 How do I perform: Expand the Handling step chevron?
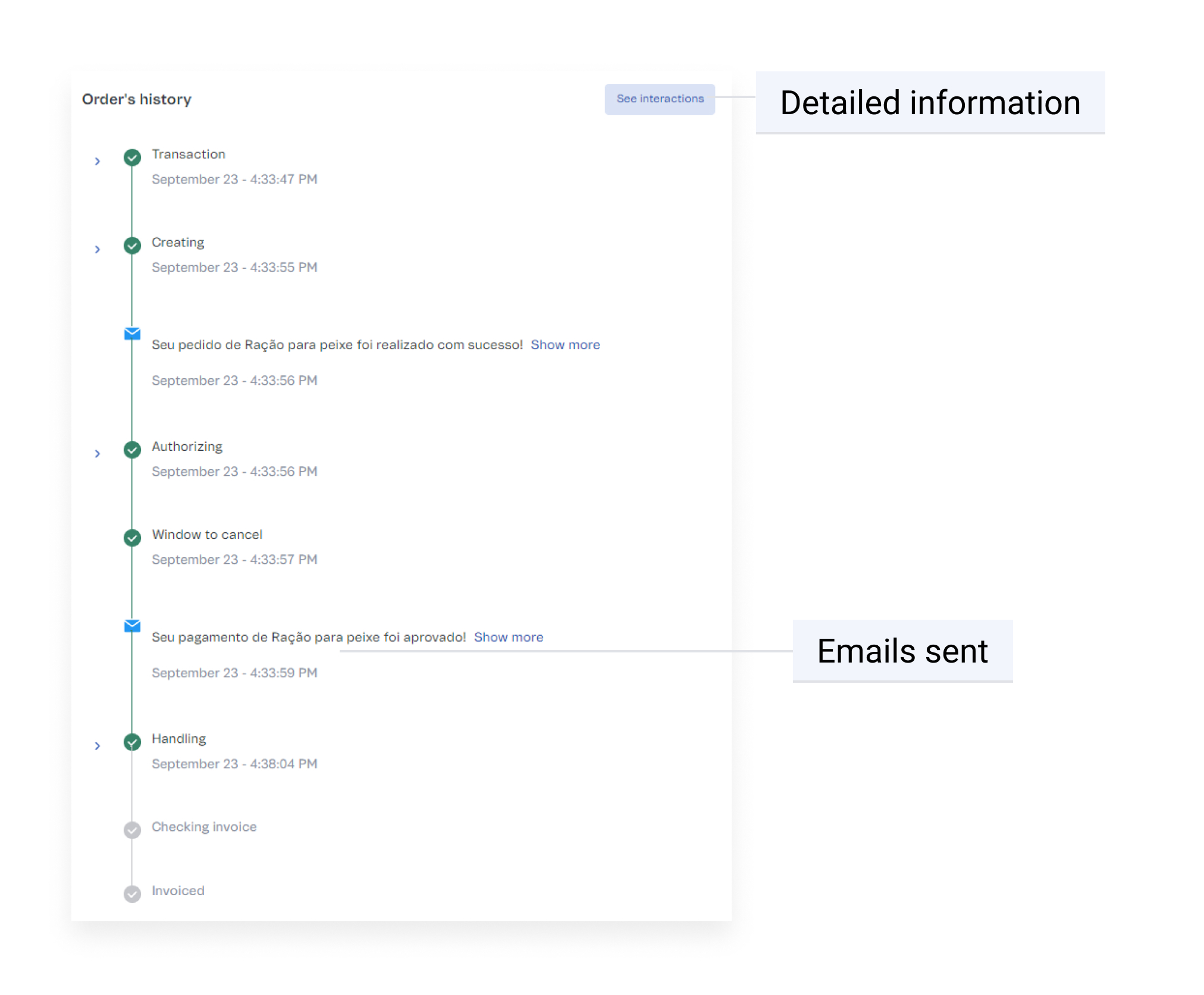pos(98,746)
